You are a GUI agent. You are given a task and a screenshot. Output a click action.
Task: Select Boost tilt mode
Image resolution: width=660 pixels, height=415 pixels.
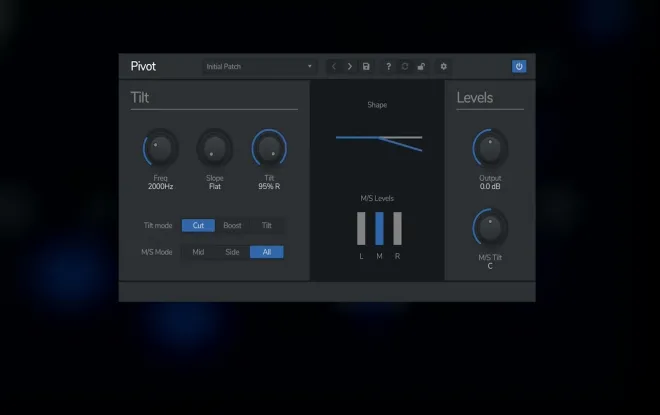point(232,225)
